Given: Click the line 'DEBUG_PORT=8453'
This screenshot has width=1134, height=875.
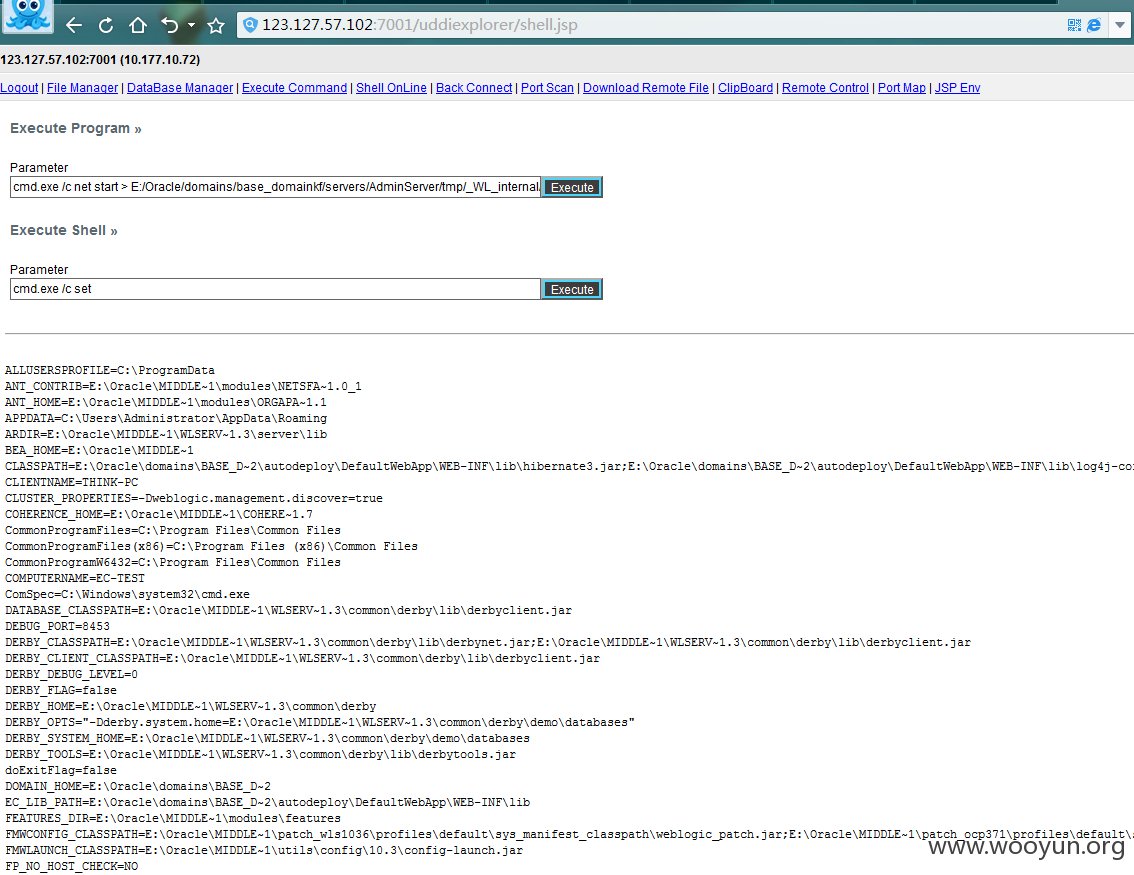Looking at the screenshot, I should (57, 626).
